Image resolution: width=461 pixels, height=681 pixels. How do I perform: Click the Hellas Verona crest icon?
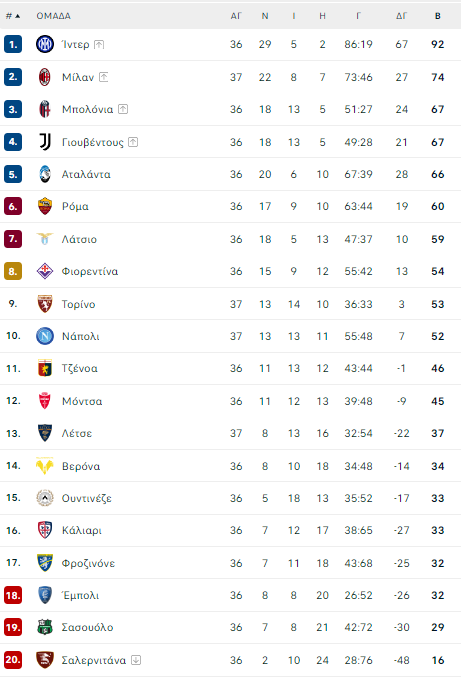tap(45, 466)
